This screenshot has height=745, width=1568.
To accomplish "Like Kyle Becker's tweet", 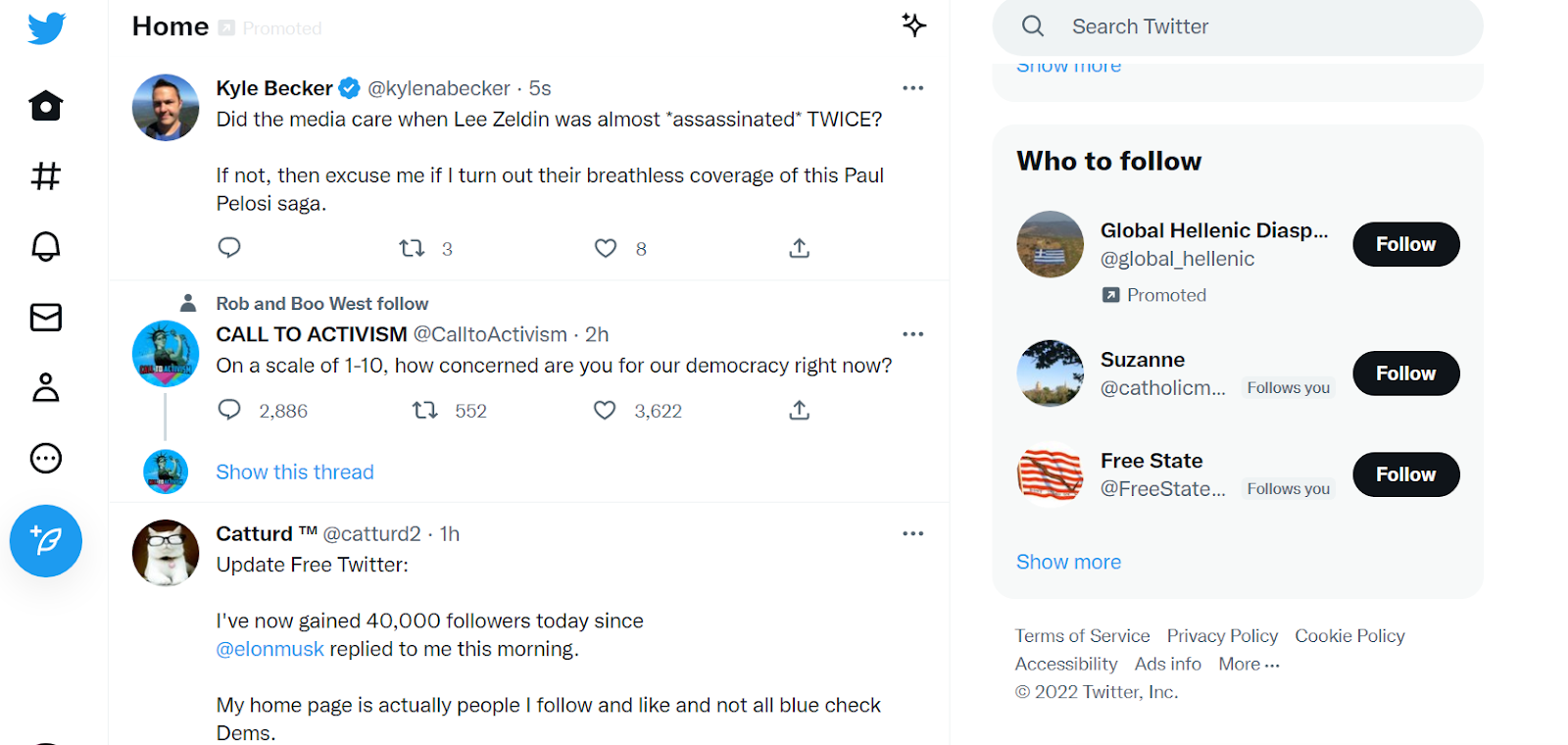I will pyautogui.click(x=606, y=249).
